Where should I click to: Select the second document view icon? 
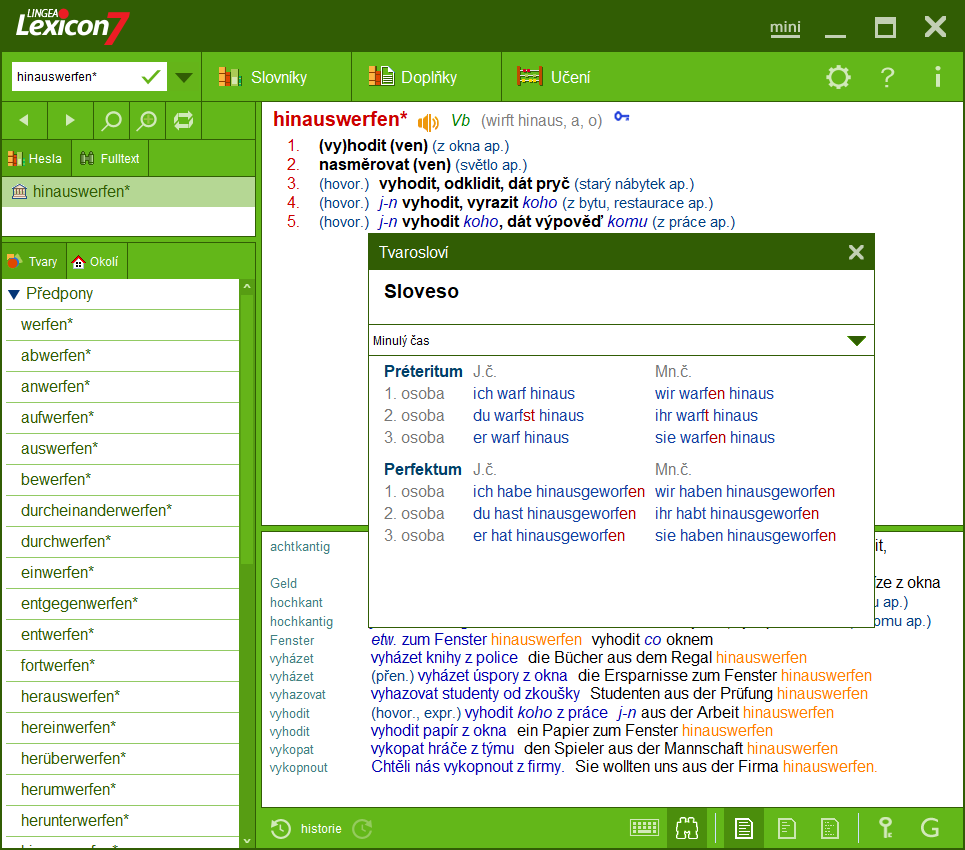pos(787,828)
